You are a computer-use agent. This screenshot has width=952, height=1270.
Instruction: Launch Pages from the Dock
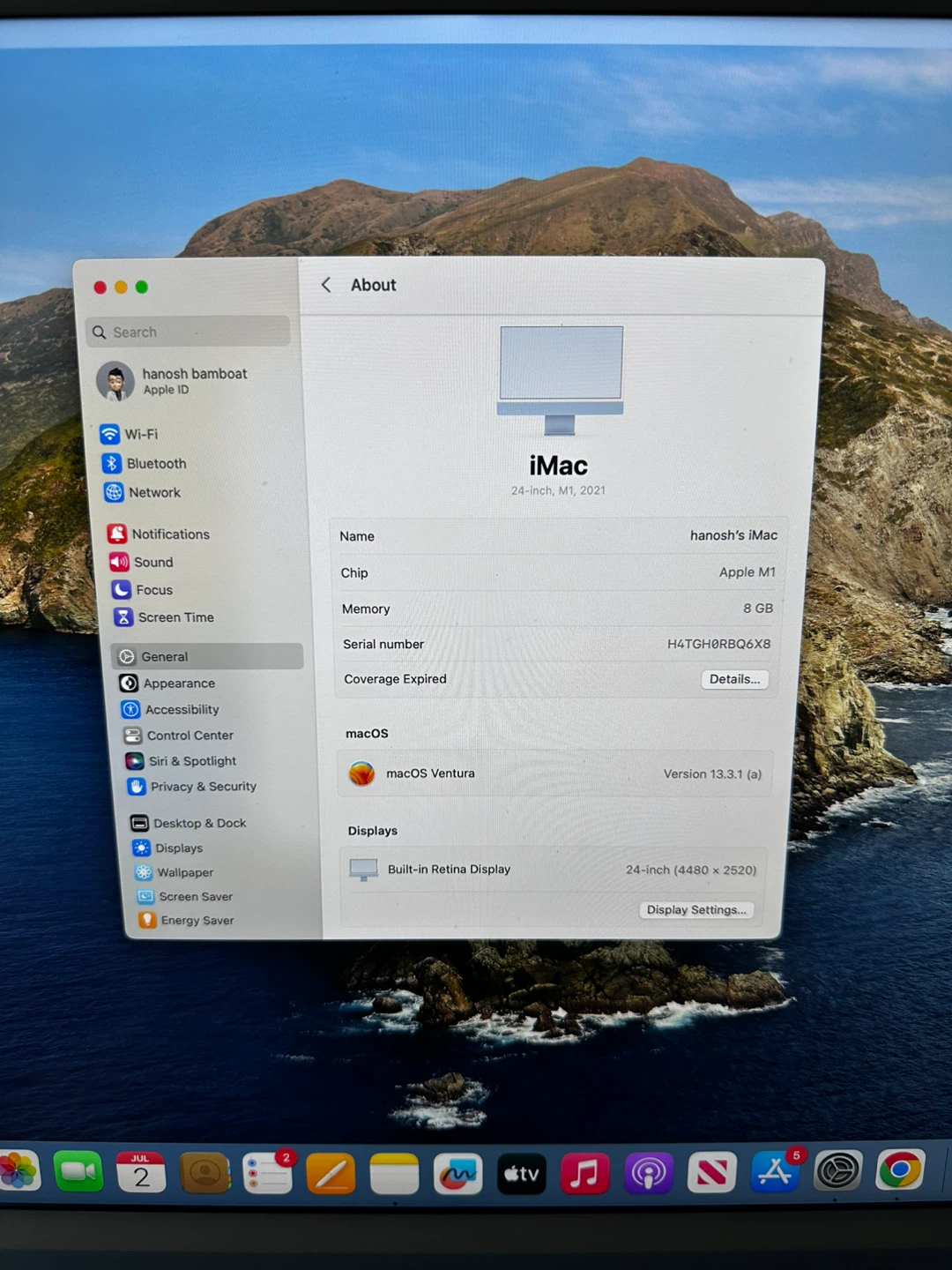coord(331,1175)
